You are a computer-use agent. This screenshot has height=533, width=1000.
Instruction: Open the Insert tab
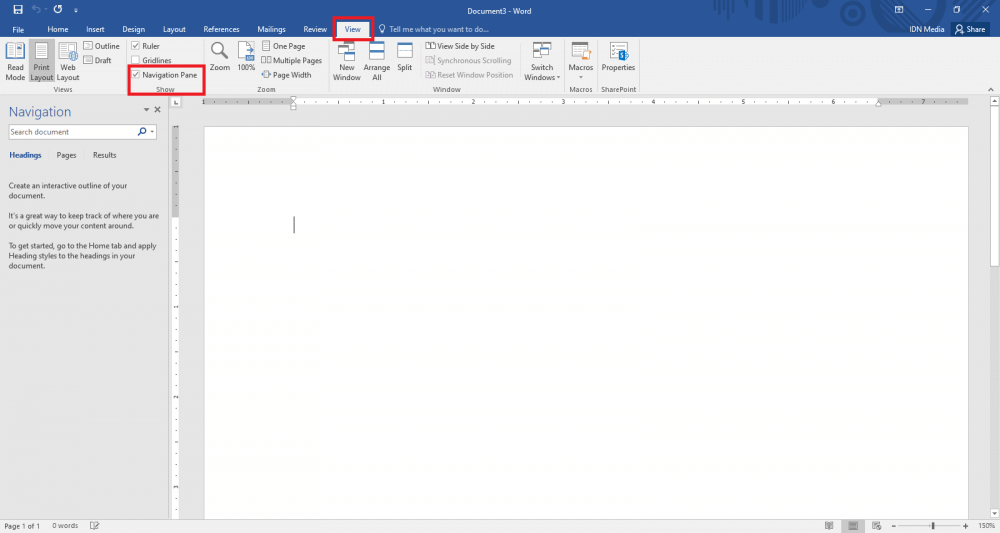pos(95,29)
